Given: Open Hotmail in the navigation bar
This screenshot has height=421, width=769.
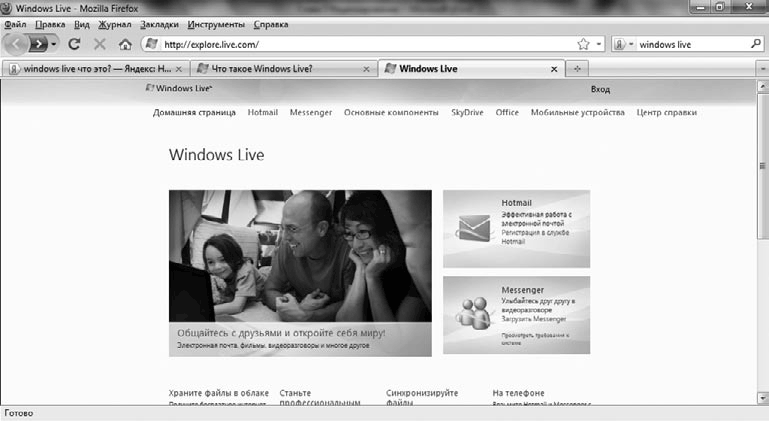Looking at the screenshot, I should pos(262,112).
